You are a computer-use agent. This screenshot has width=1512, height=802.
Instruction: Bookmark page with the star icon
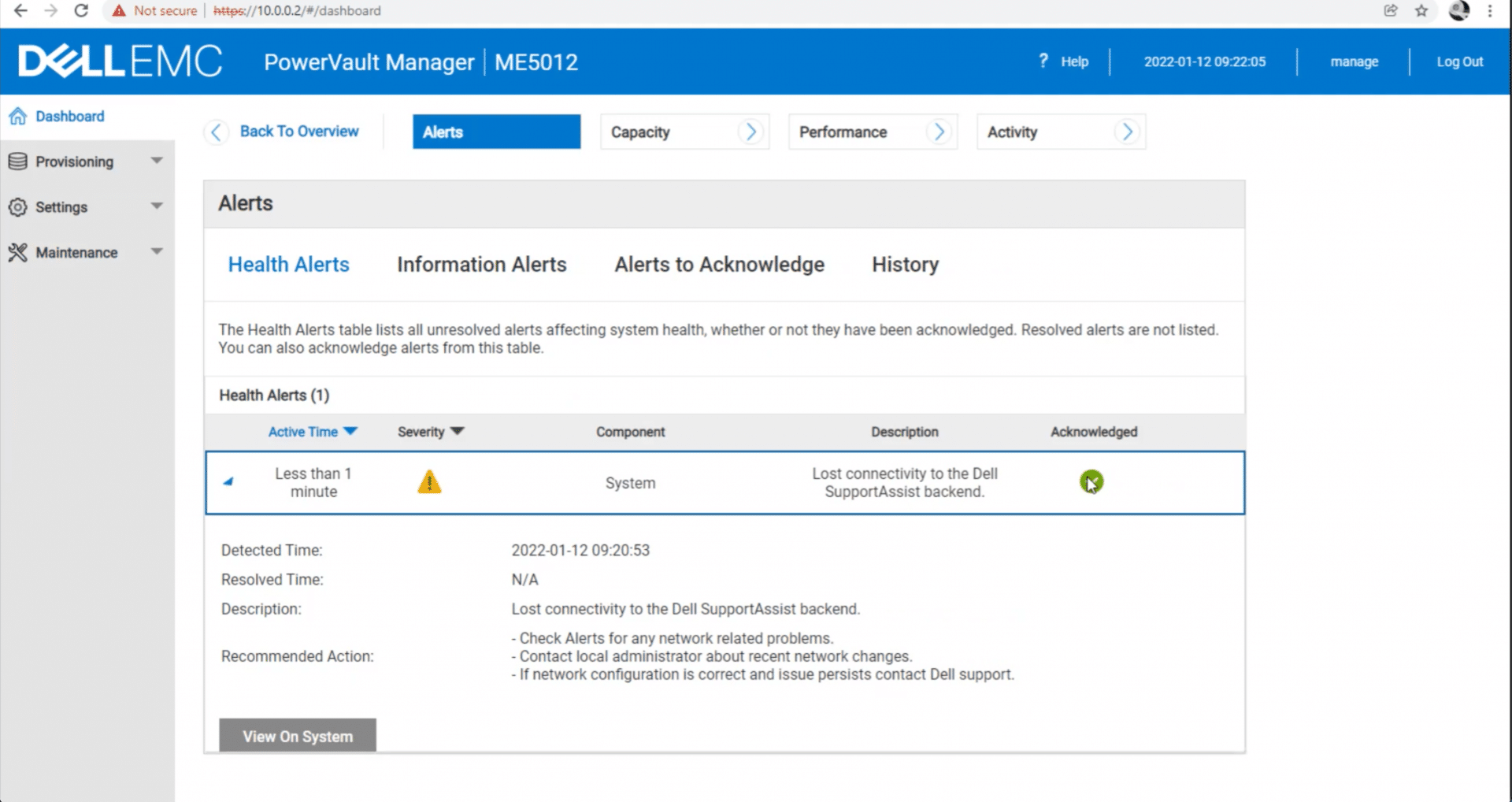1421,11
